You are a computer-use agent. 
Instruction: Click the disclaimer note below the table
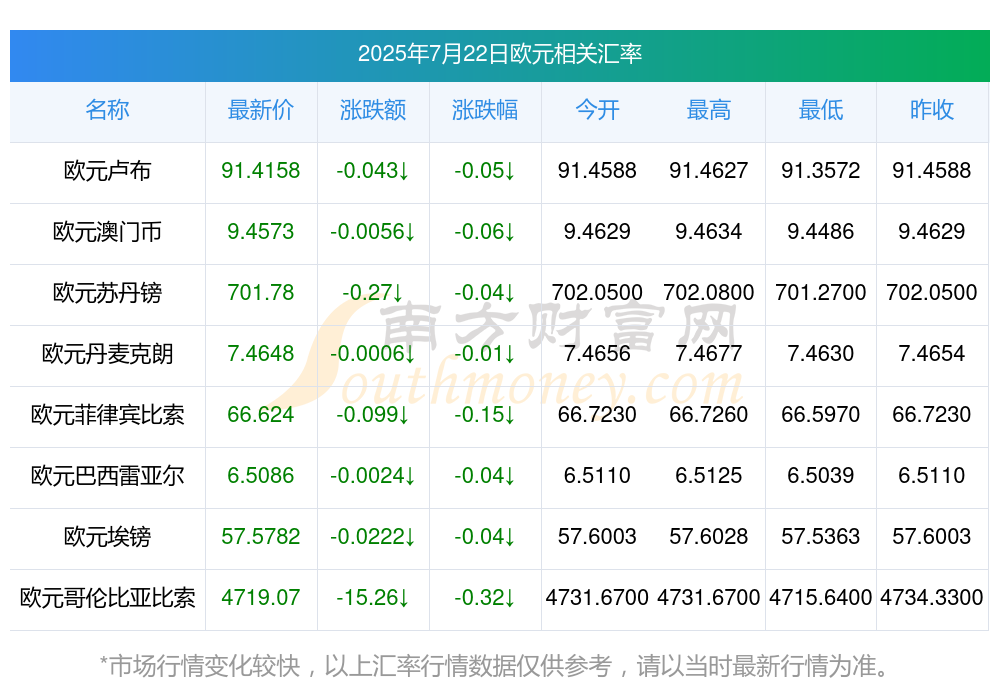point(494,666)
